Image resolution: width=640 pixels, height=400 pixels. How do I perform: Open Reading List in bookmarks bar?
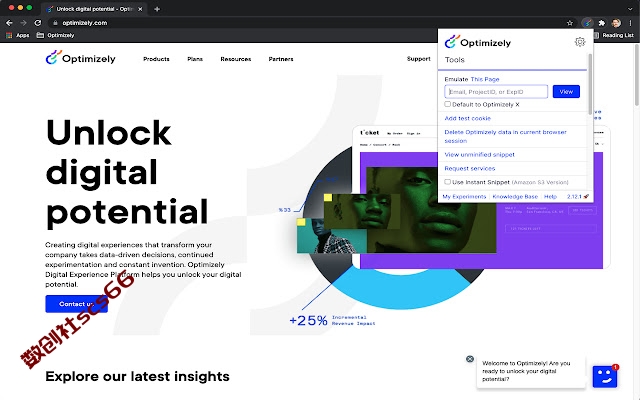pos(614,36)
